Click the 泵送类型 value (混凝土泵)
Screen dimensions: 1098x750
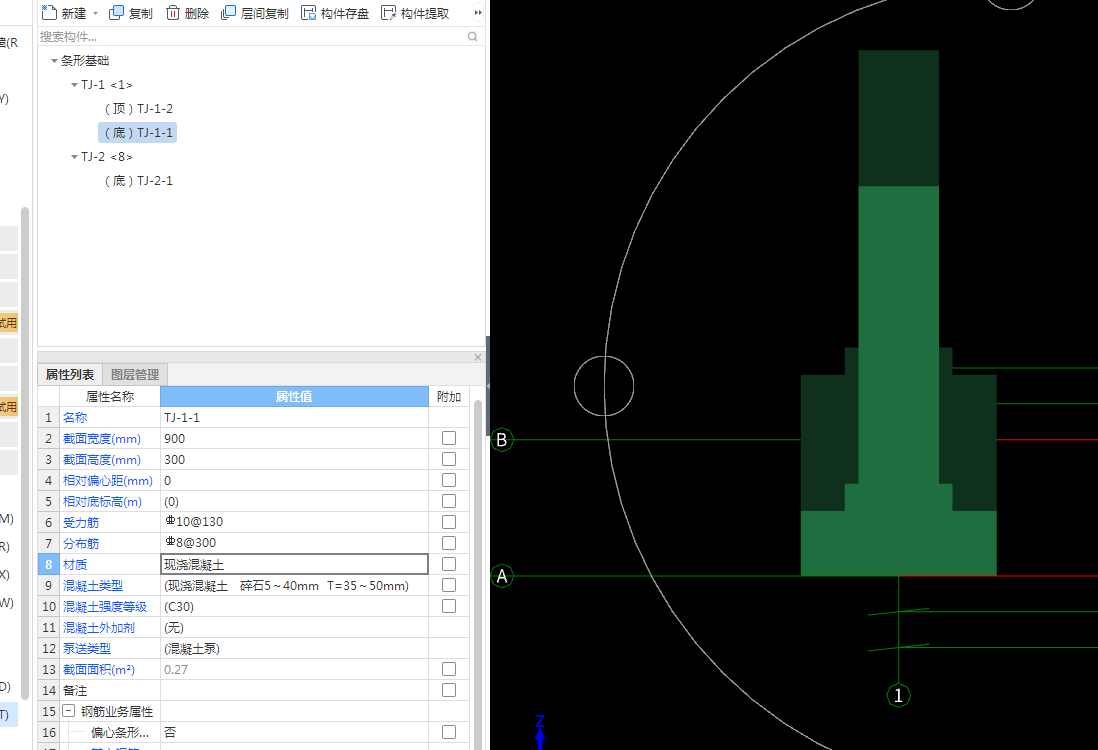coord(294,648)
